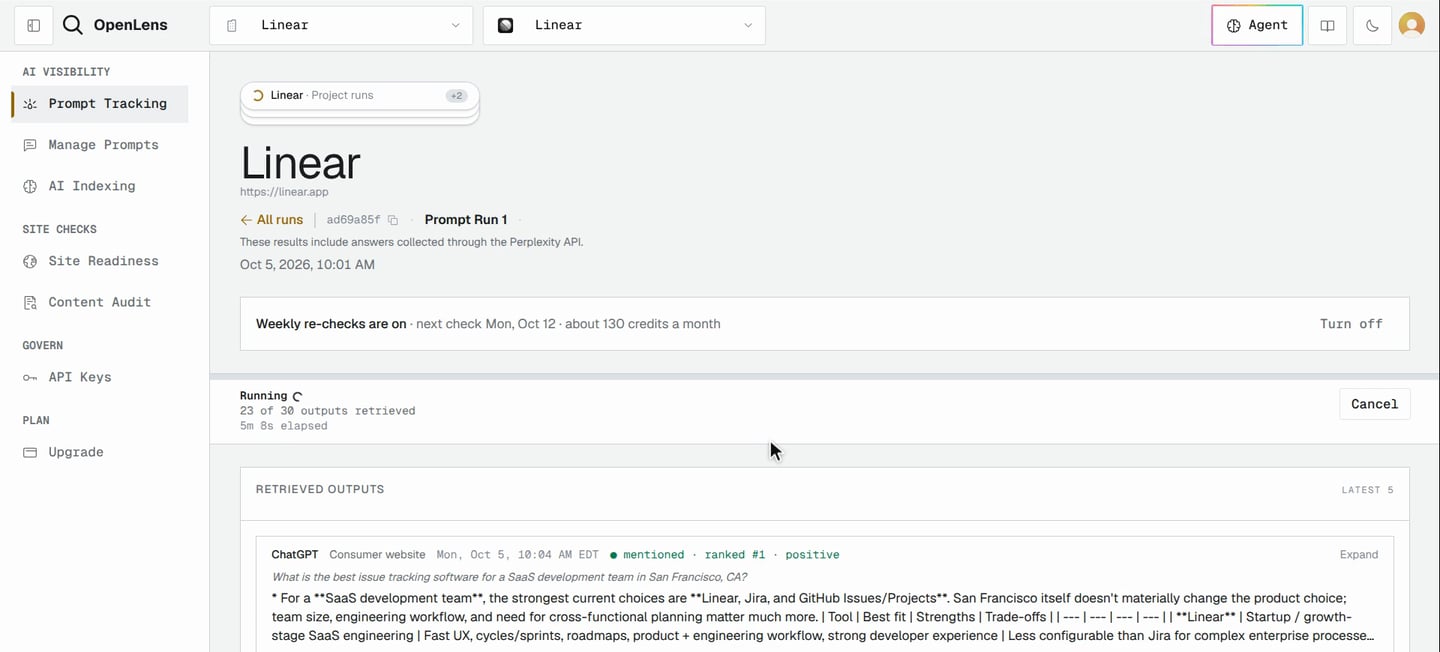Image resolution: width=1440 pixels, height=652 pixels.
Task: Open the second Linear brand dropdown
Action: coord(624,26)
